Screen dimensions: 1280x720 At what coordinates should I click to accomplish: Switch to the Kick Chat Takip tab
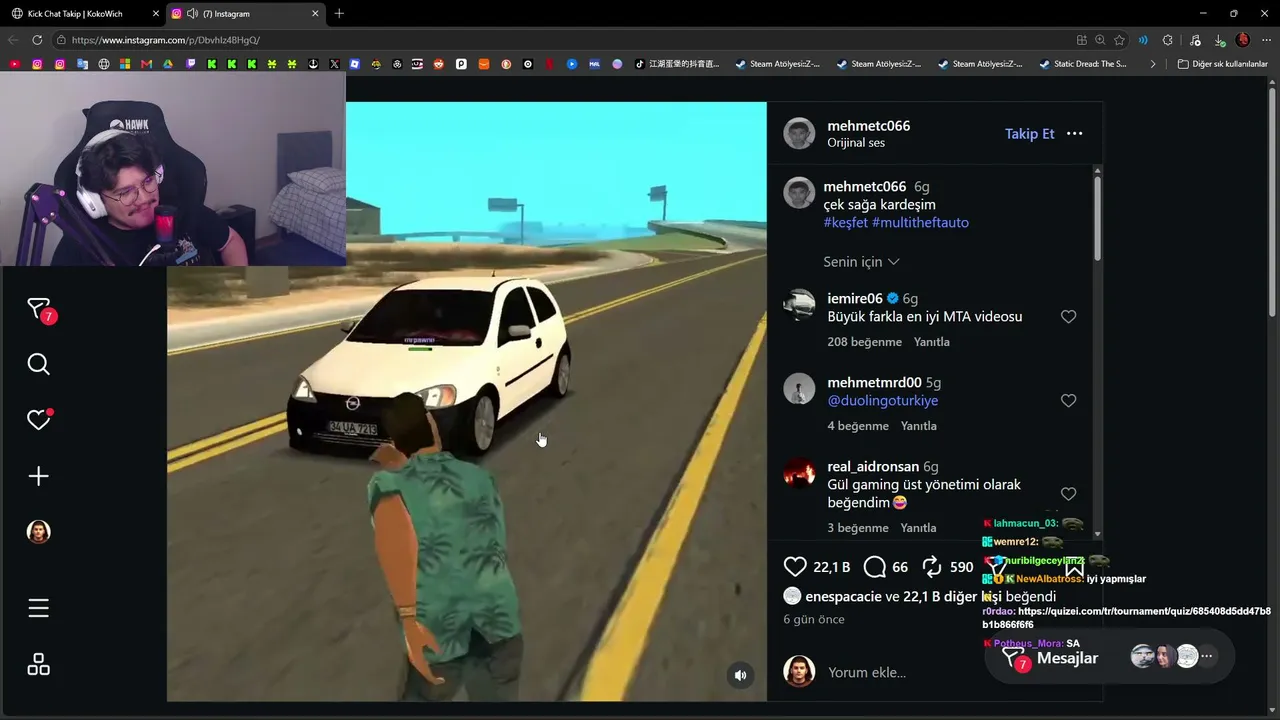point(84,14)
